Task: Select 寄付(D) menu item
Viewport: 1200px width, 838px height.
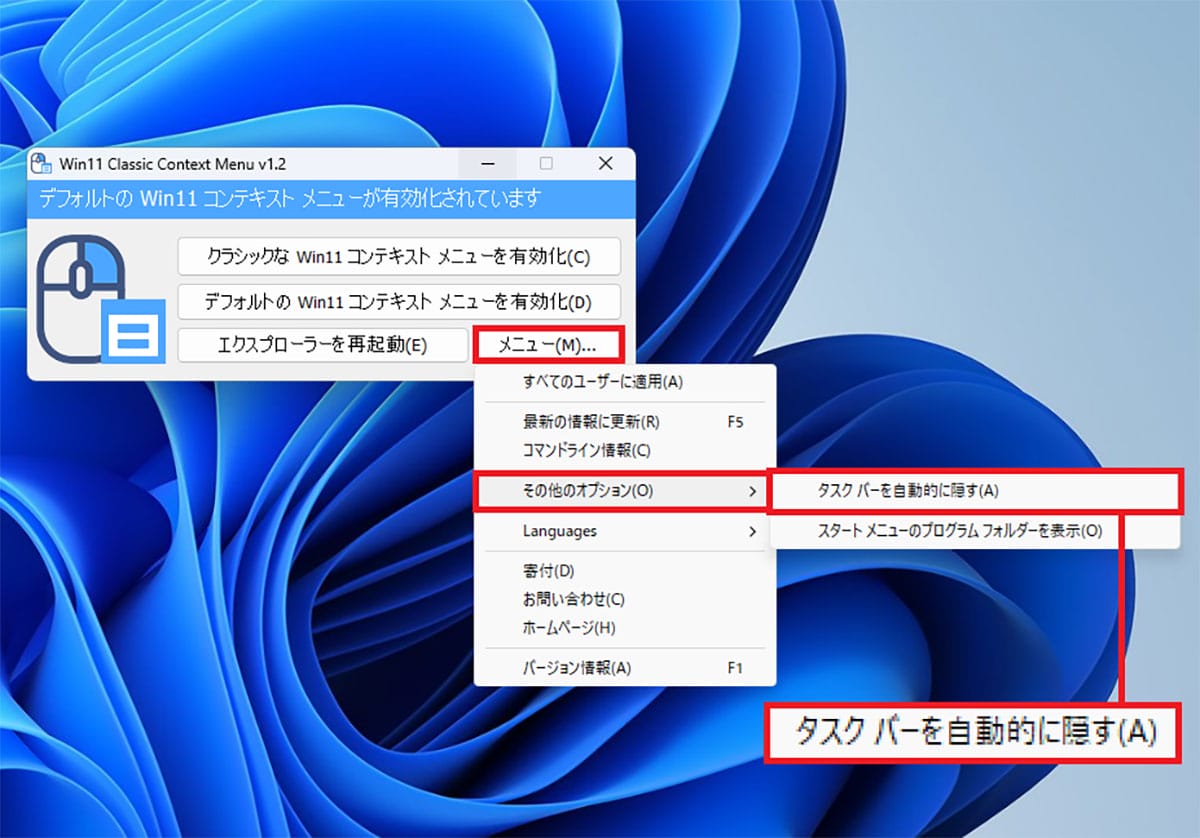Action: 625,571
